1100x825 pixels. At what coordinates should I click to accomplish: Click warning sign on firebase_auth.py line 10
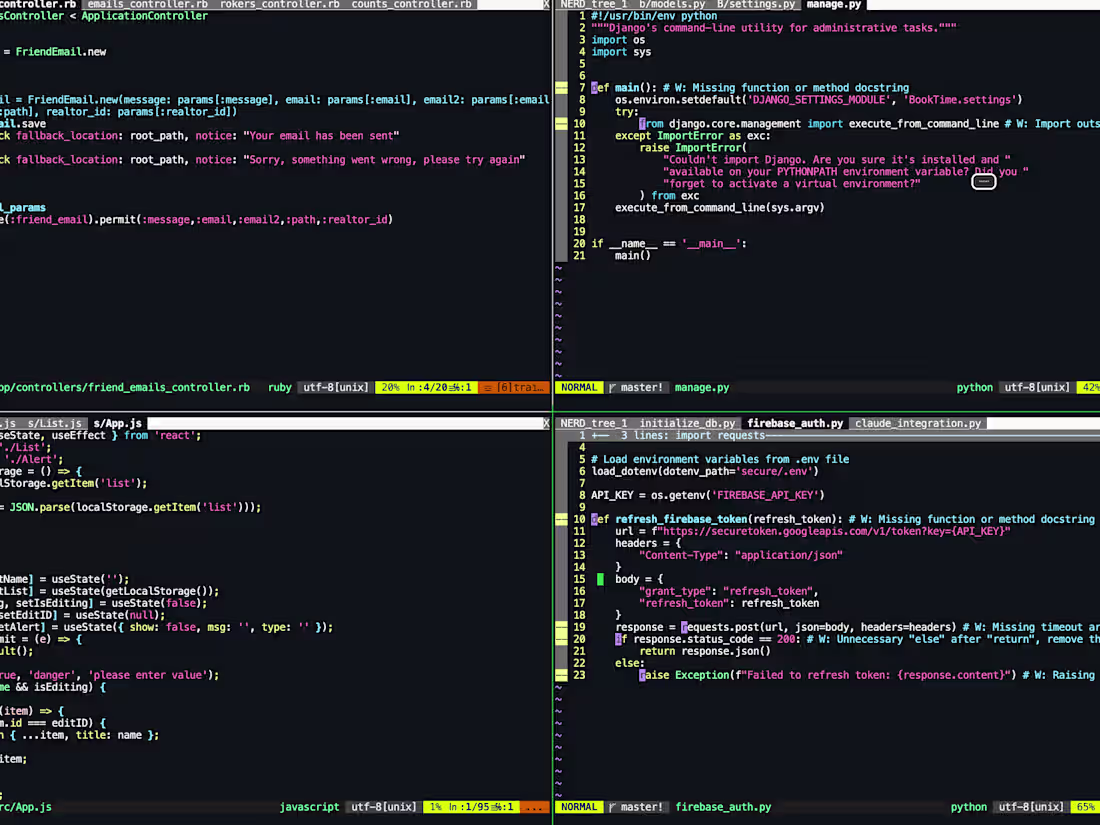[x=561, y=519]
